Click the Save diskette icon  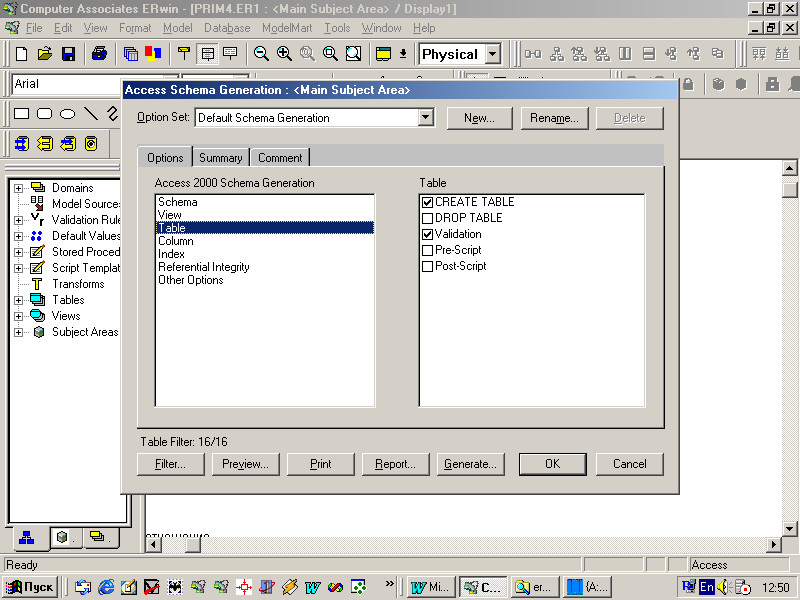(x=68, y=54)
